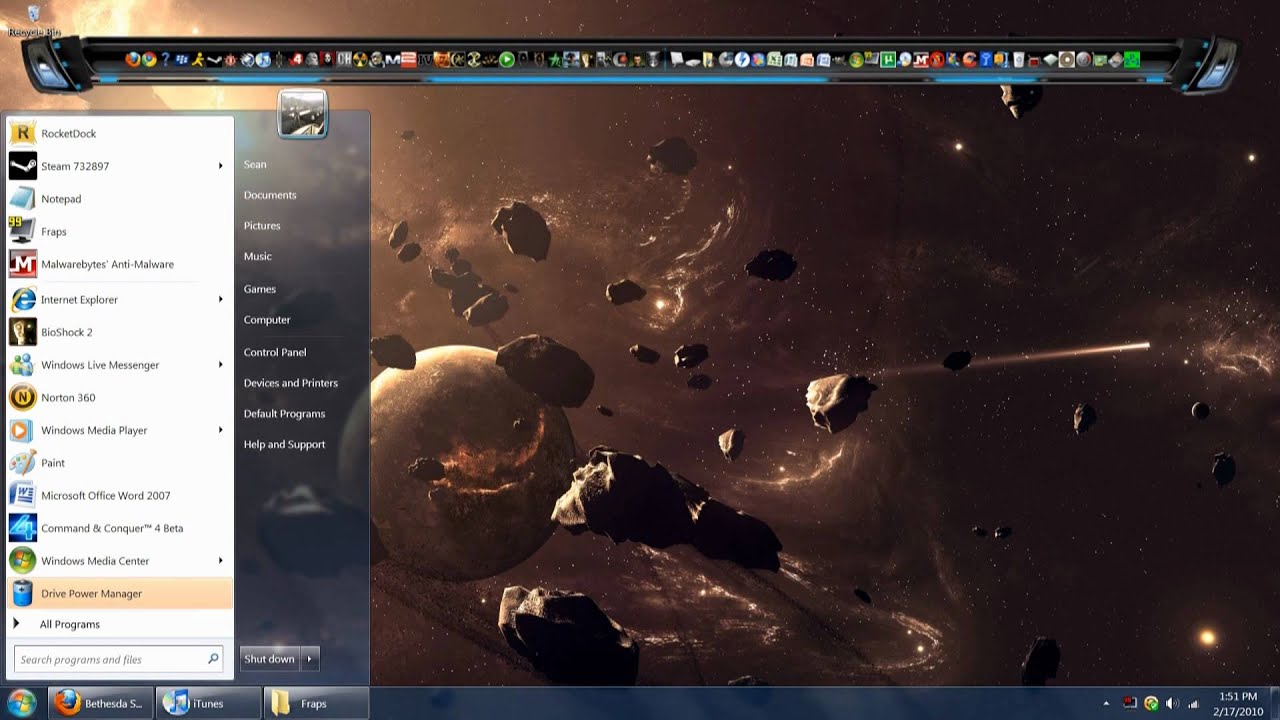Launch Excel from the top dock
This screenshot has height=720, width=1280.
pos(774,60)
